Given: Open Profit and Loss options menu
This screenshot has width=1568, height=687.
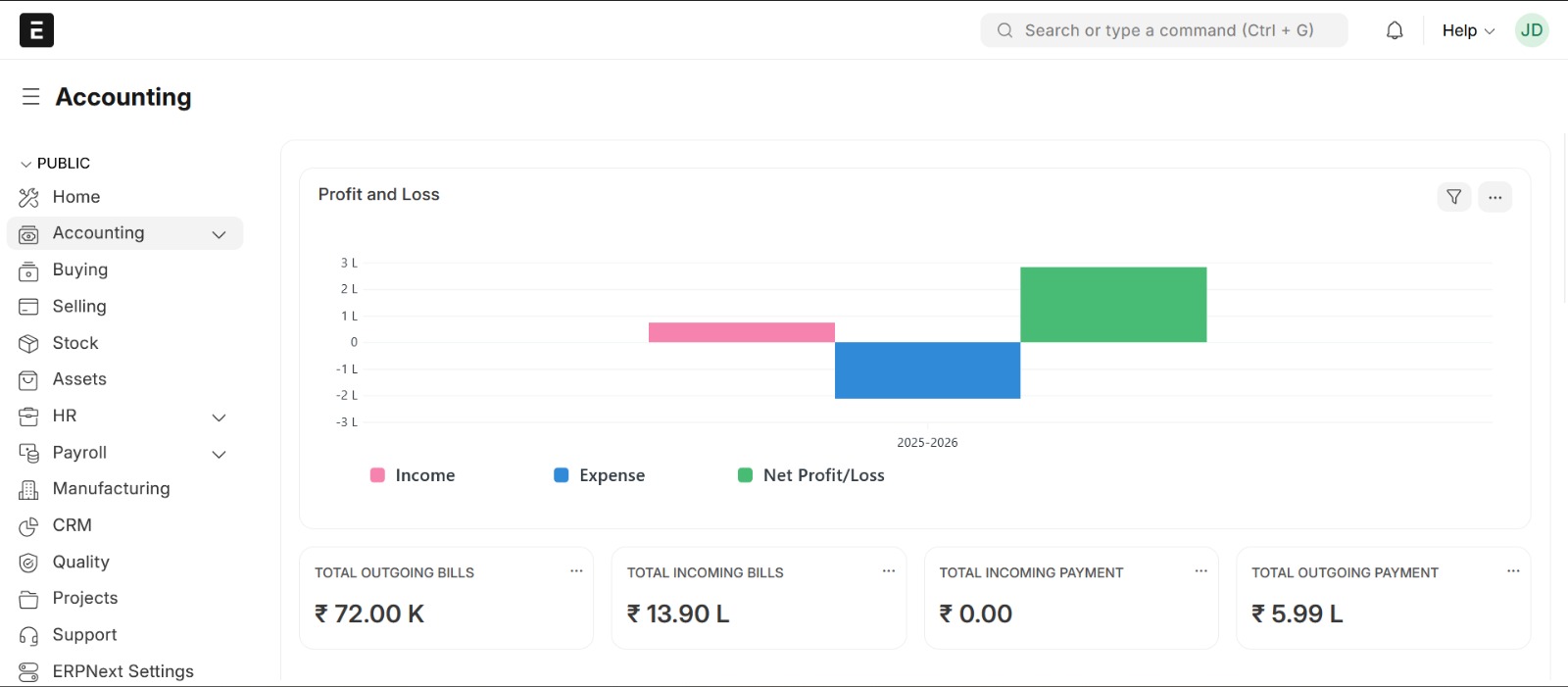Looking at the screenshot, I should click(x=1494, y=197).
